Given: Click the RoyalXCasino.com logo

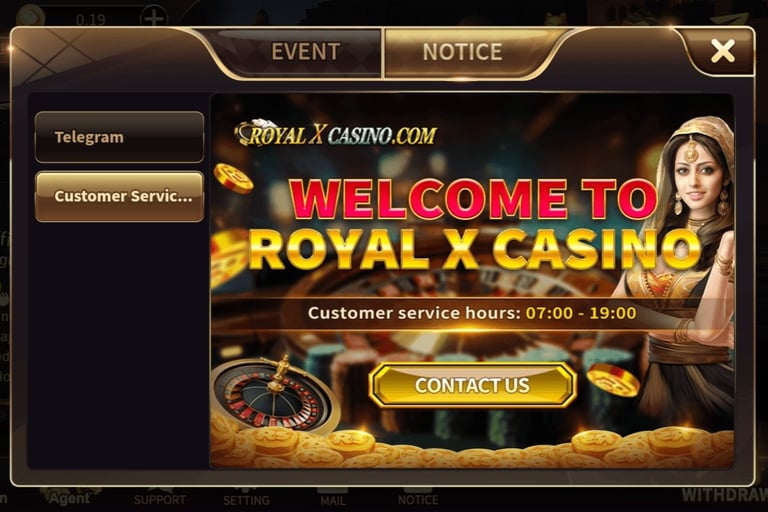Looking at the screenshot, I should (336, 133).
